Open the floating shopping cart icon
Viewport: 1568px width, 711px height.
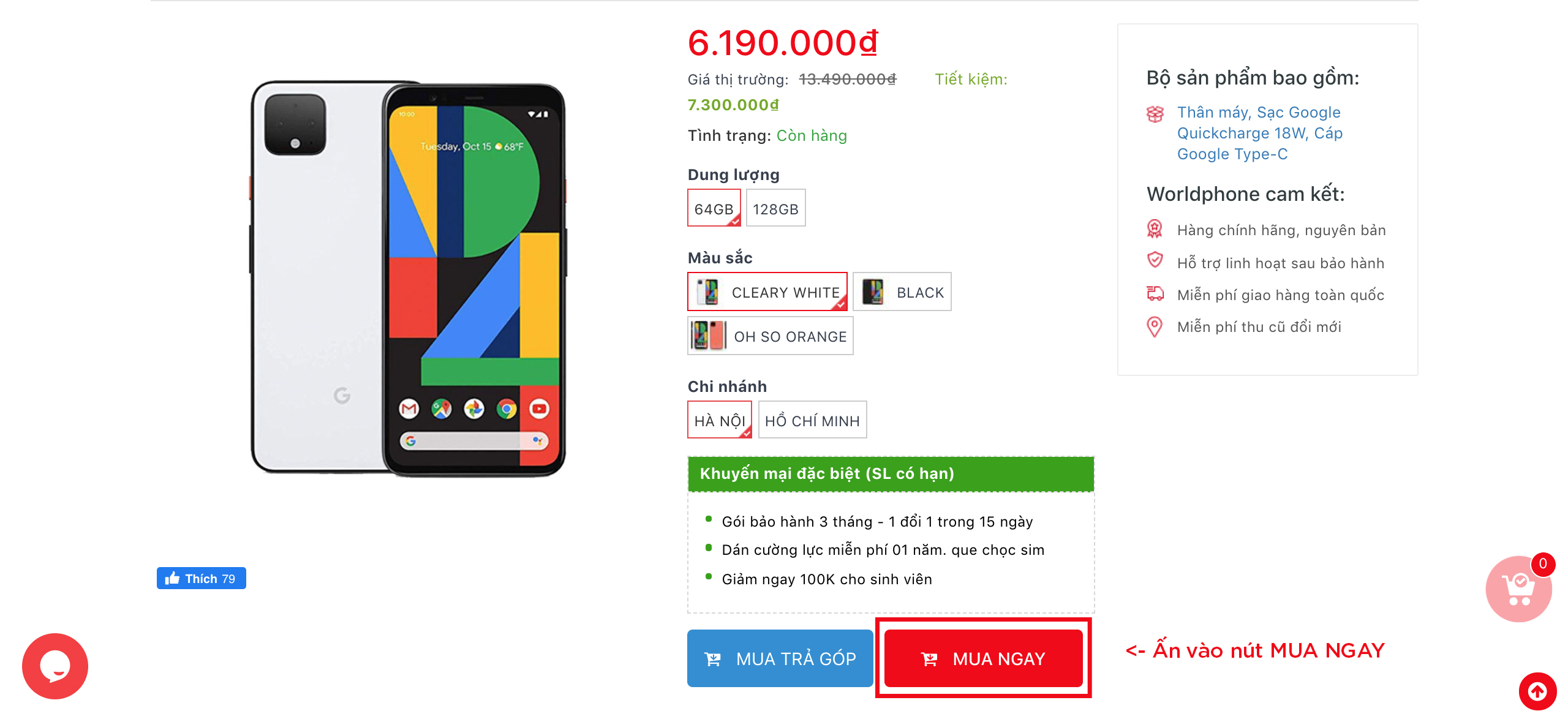(x=1518, y=589)
